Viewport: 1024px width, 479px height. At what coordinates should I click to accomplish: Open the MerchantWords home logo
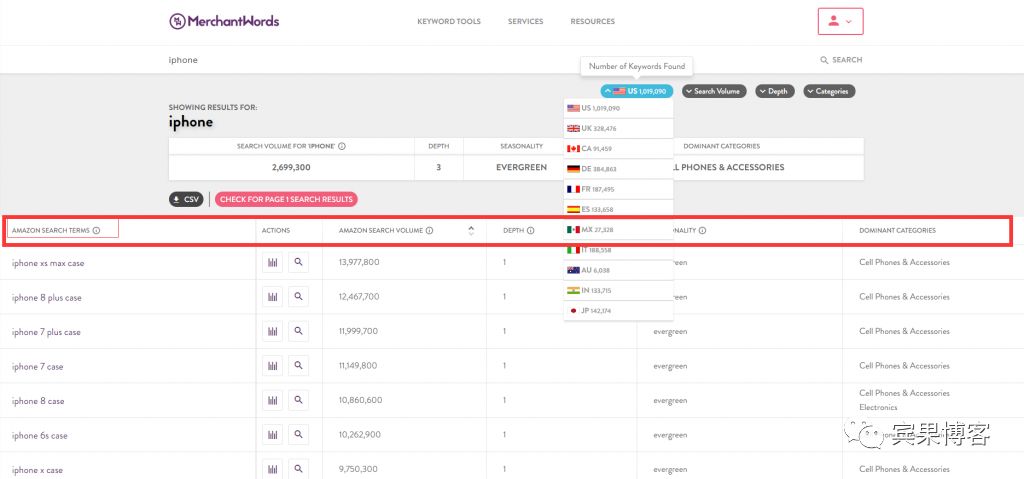224,21
